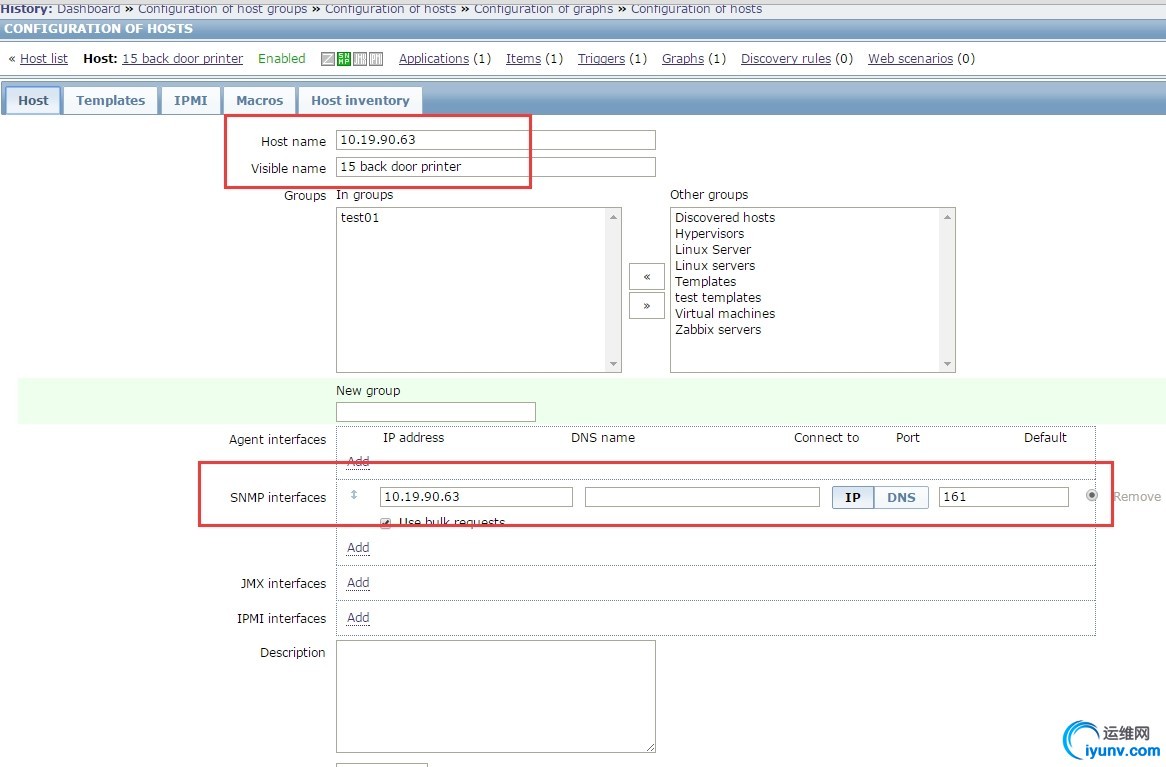Click inside the Description text area

(x=496, y=697)
